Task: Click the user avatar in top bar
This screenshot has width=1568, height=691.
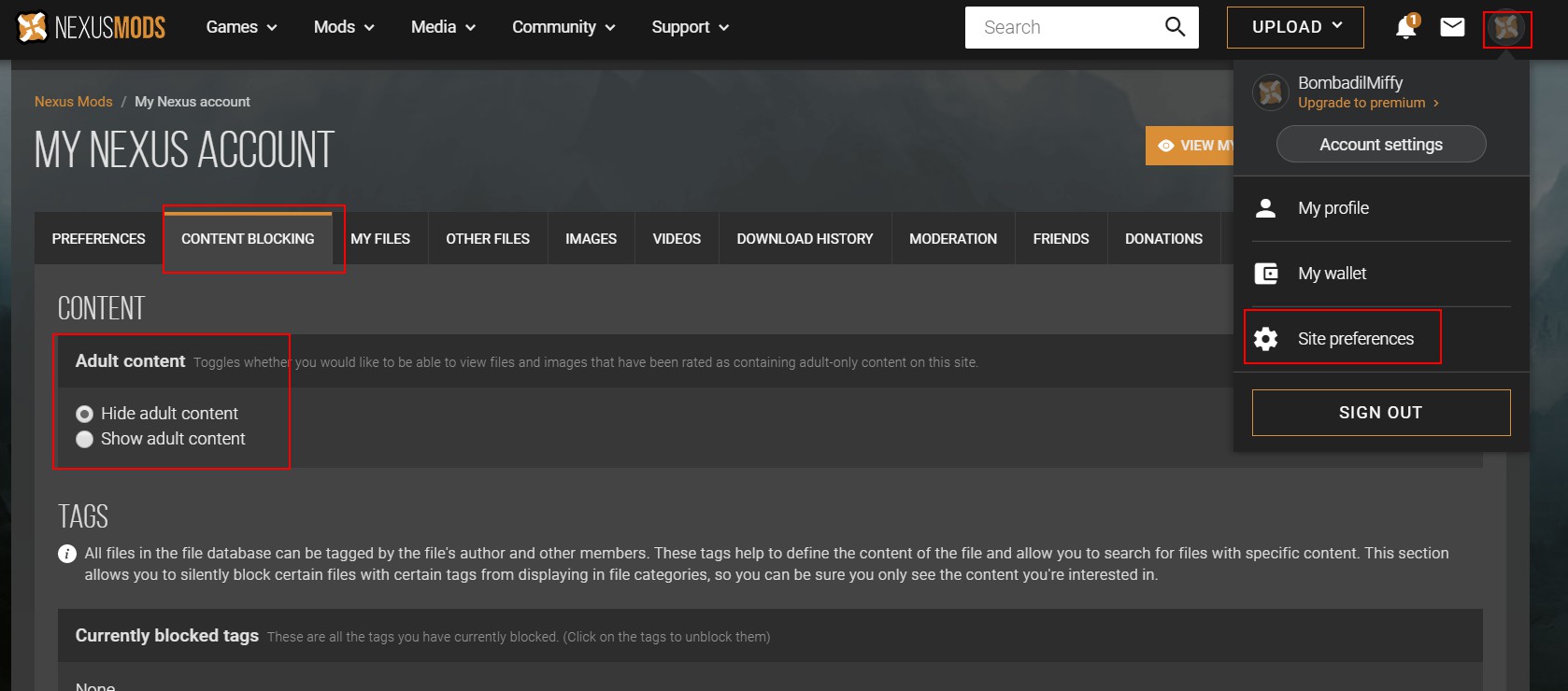Action: pos(1506,28)
